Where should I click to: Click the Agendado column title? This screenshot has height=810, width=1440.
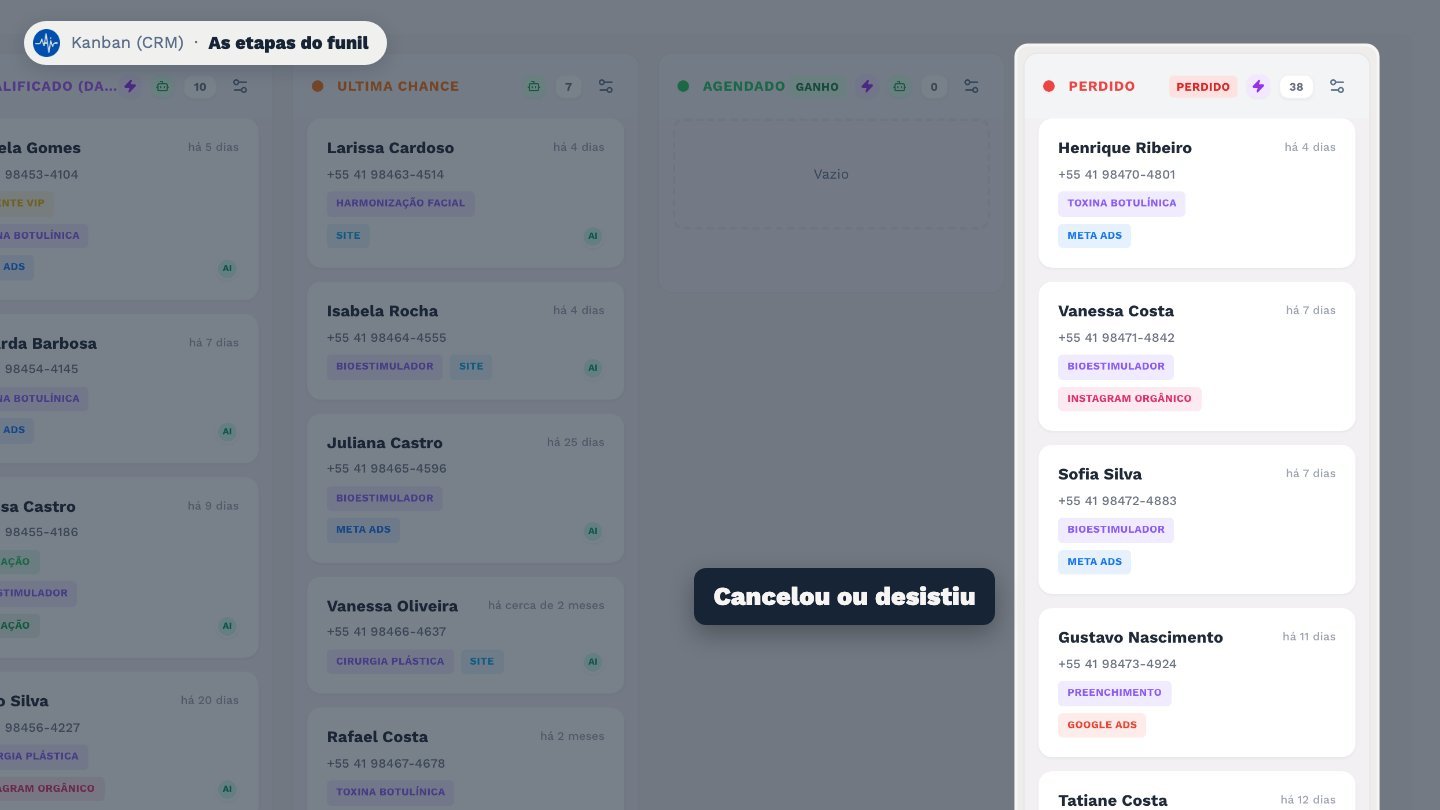coord(744,86)
